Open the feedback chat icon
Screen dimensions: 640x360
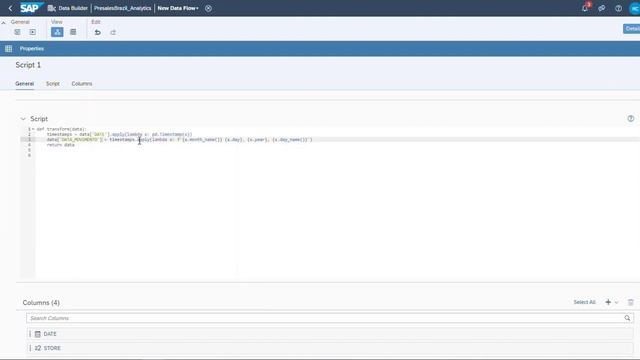pyautogui.click(x=602, y=8)
